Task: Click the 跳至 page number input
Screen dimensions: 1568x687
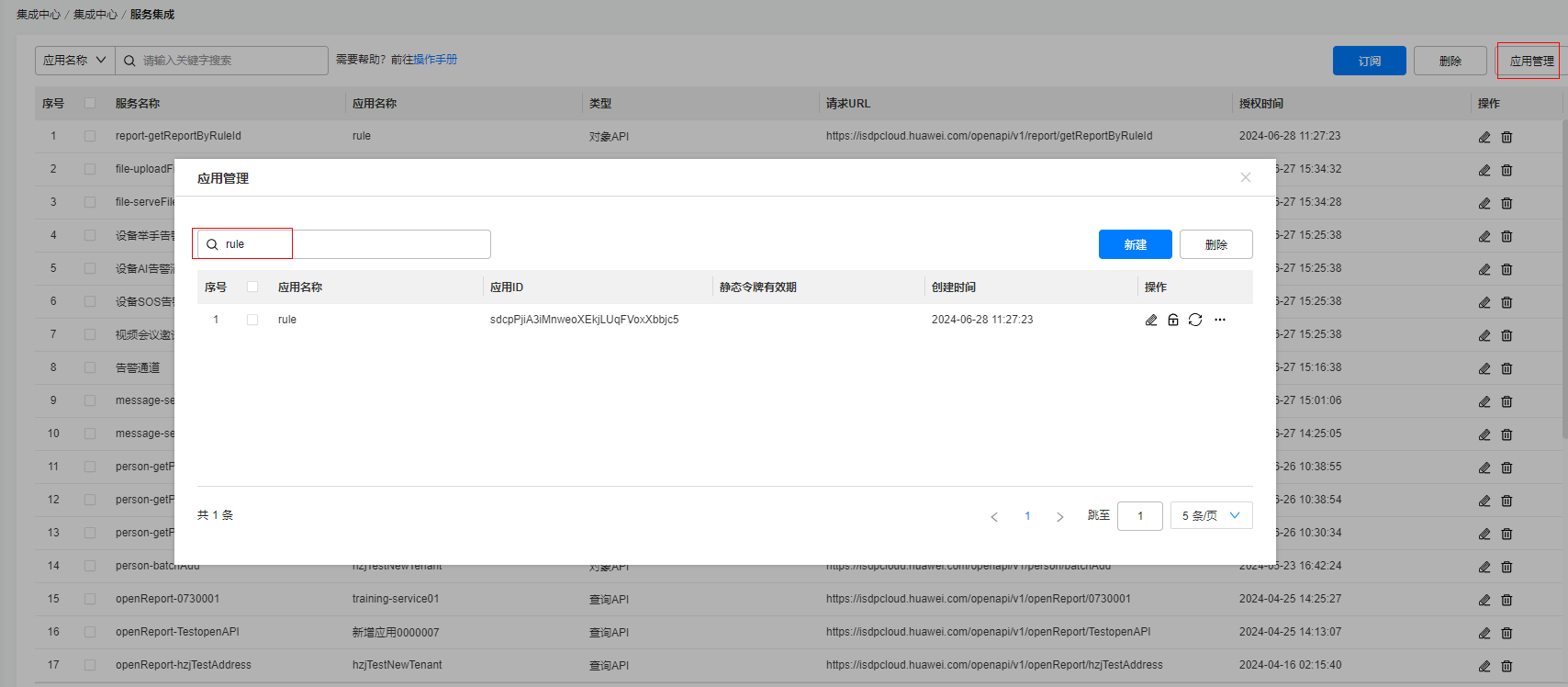Action: [1140, 515]
